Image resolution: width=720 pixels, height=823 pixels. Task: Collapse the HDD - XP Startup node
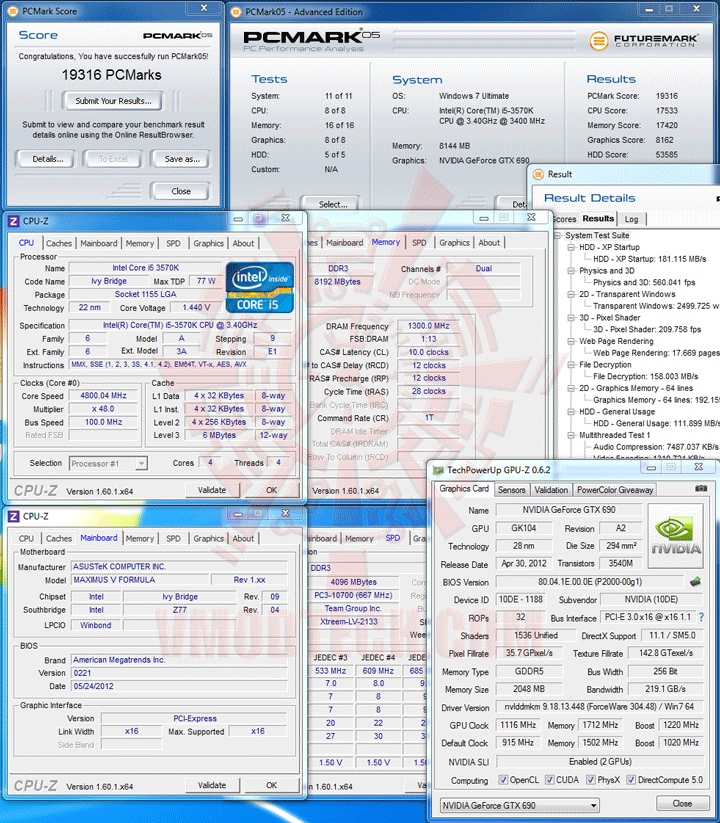571,247
